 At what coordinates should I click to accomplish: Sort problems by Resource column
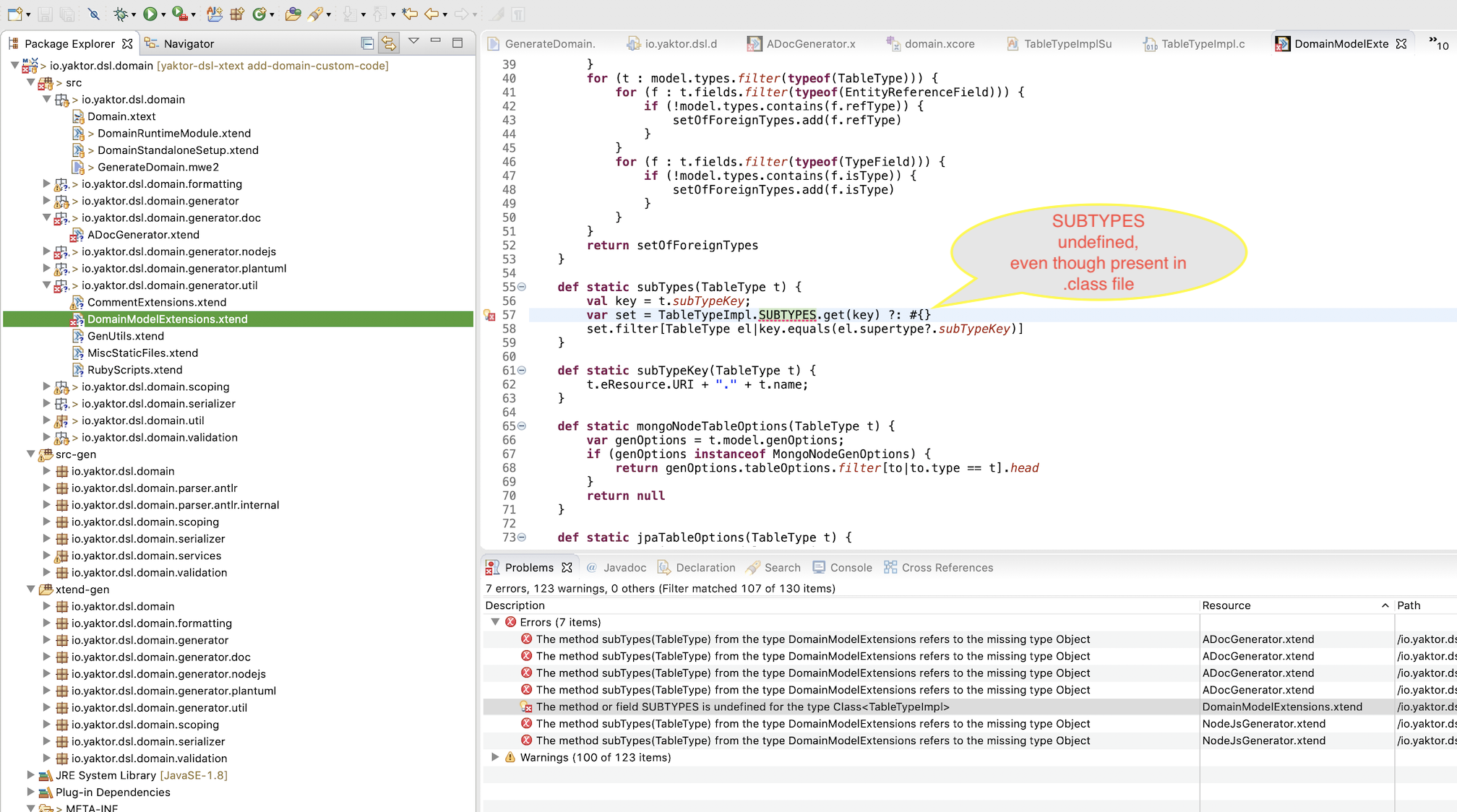[x=1296, y=605]
